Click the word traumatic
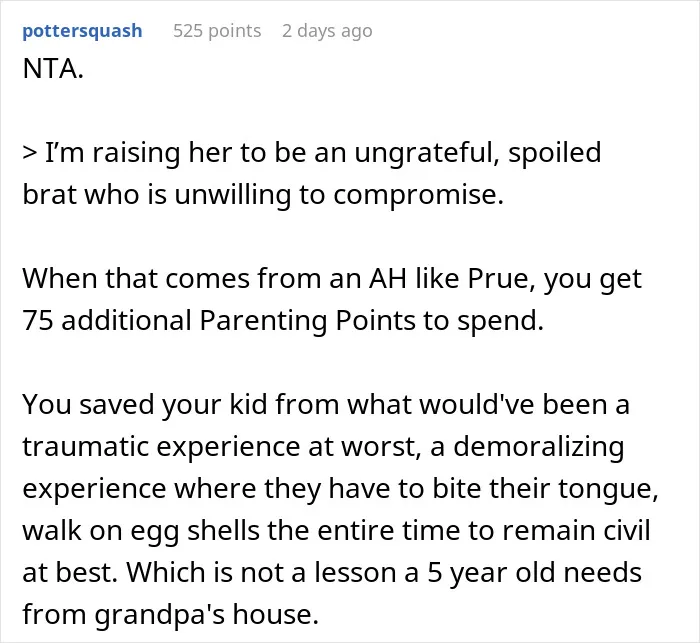This screenshot has width=700, height=643. coord(85,447)
